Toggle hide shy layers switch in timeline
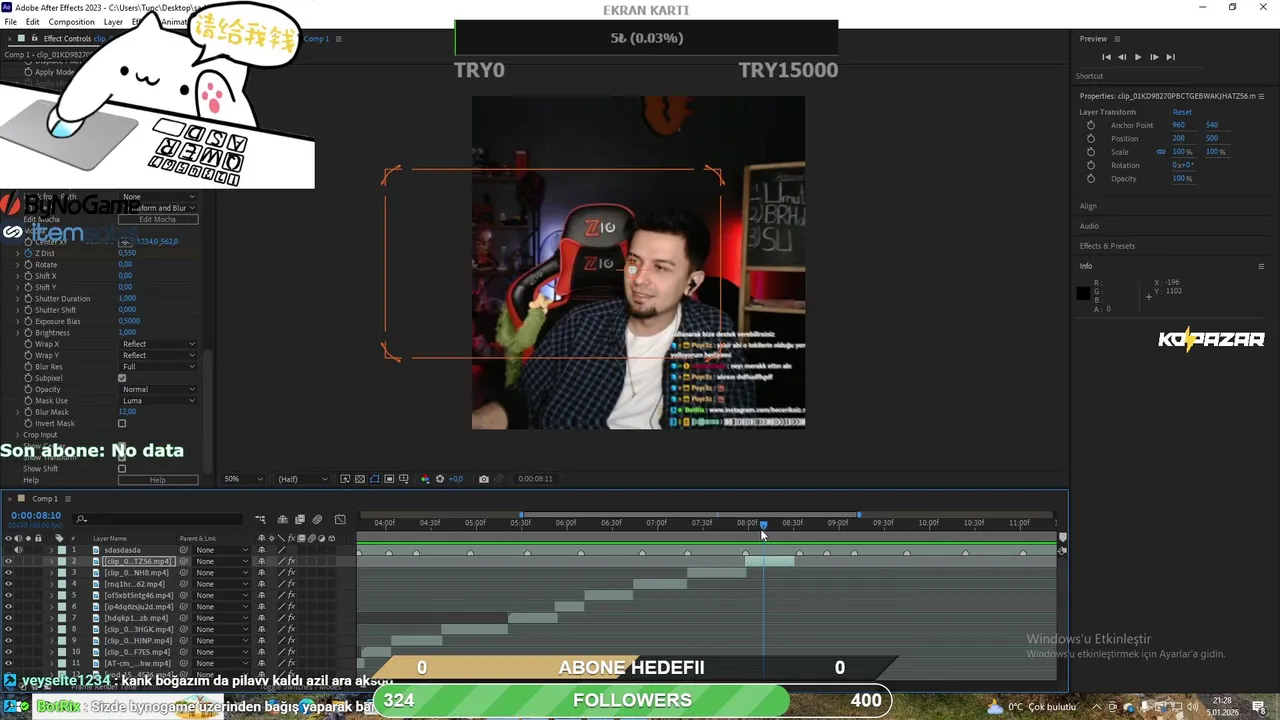The height and width of the screenshot is (720, 1280). 283,519
